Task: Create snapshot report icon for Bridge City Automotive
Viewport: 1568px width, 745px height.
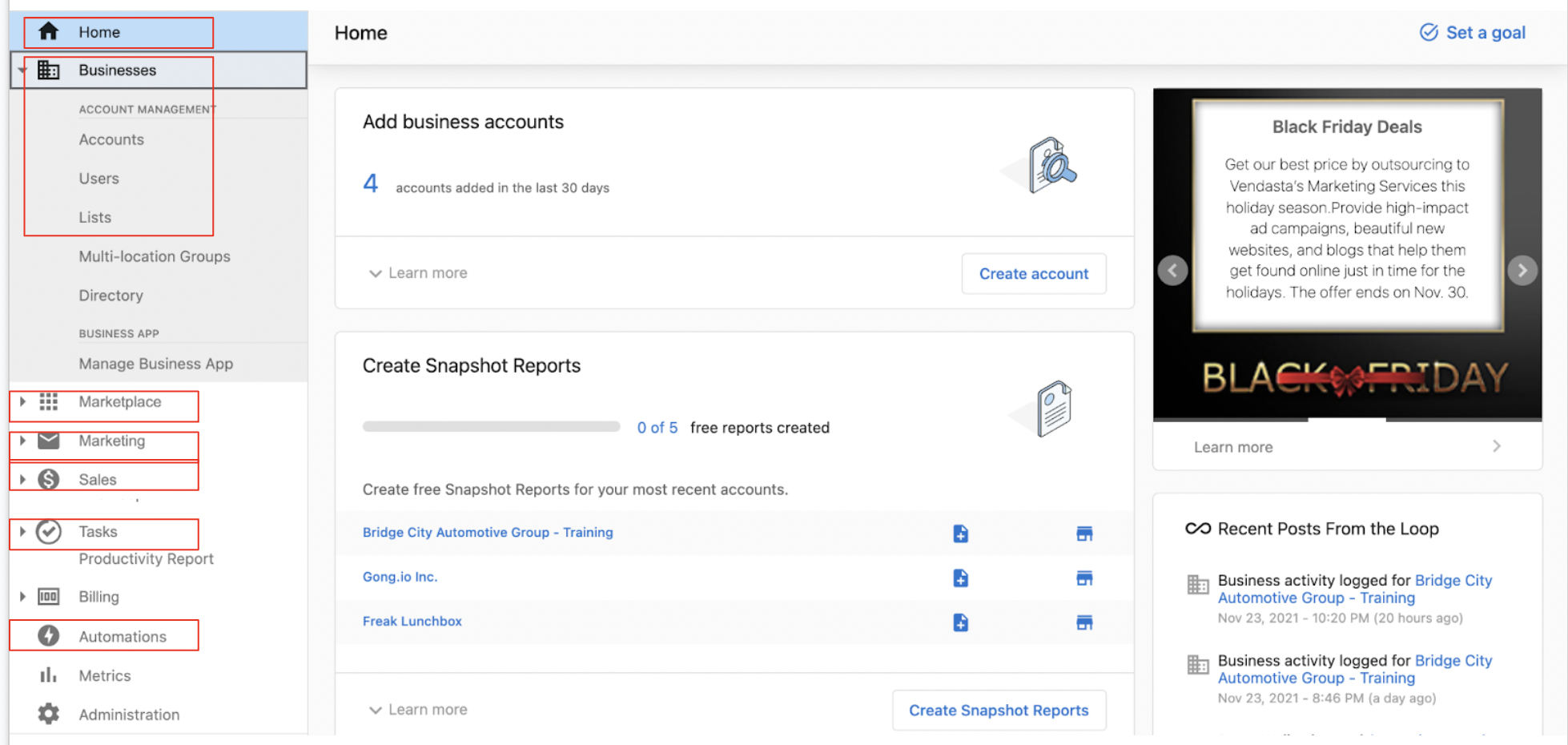Action: (960, 534)
